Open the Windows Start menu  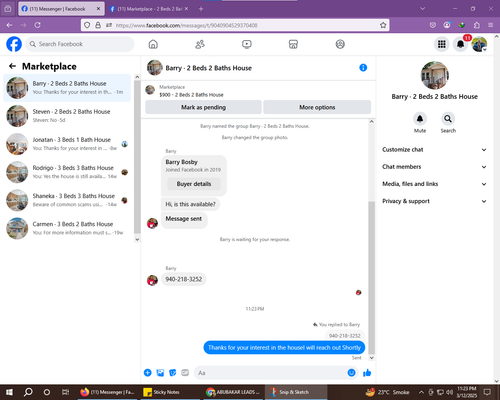[x=9, y=392]
